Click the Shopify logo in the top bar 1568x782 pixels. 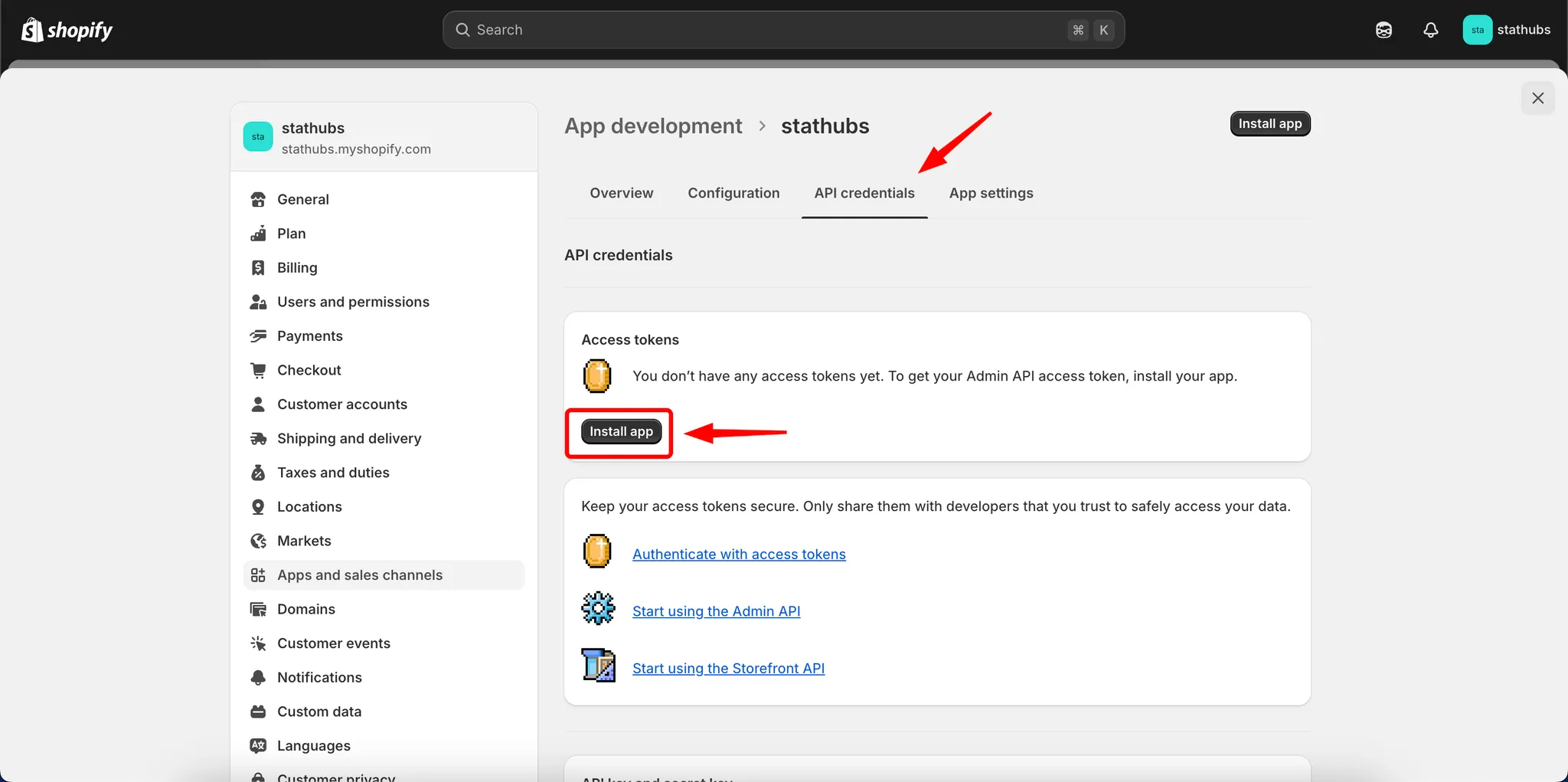click(67, 30)
